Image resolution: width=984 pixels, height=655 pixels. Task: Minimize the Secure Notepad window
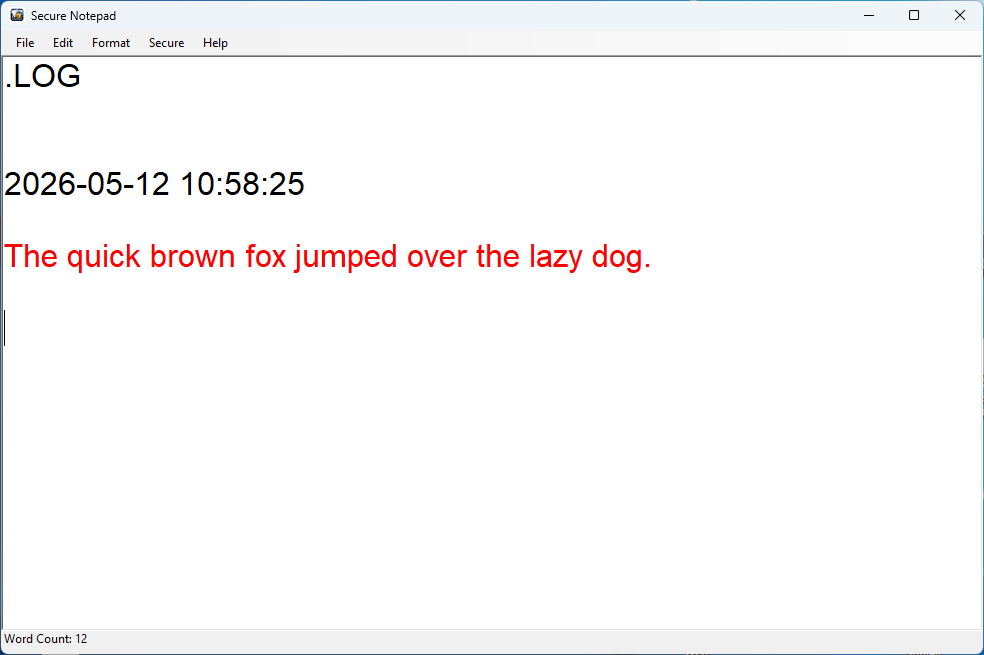tap(869, 15)
